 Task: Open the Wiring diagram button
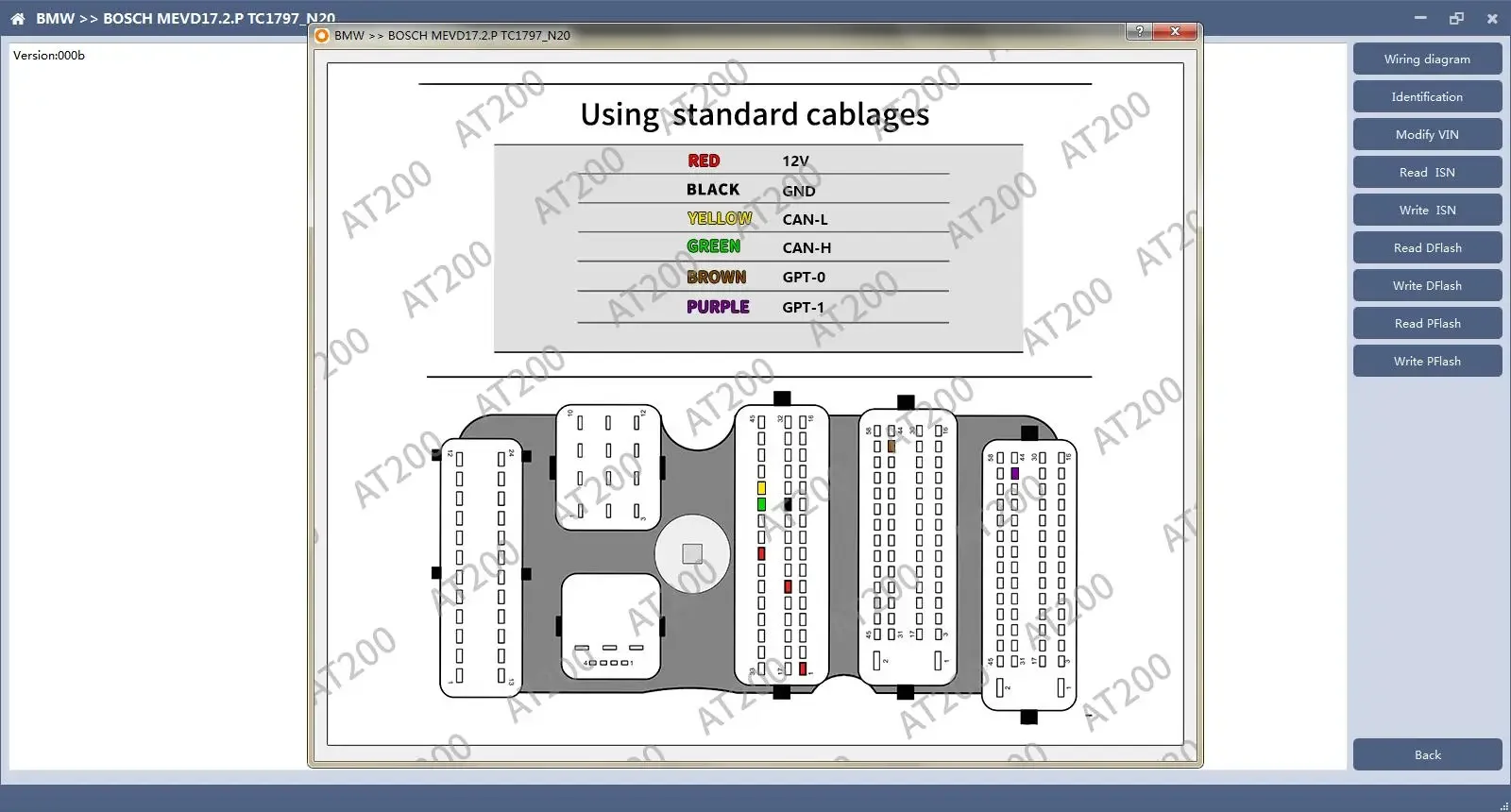pyautogui.click(x=1427, y=59)
